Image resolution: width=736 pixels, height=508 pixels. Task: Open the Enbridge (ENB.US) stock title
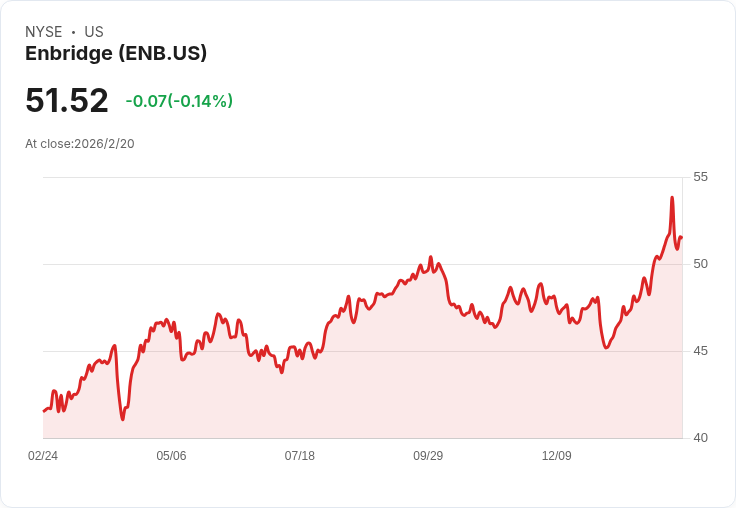tap(116, 54)
